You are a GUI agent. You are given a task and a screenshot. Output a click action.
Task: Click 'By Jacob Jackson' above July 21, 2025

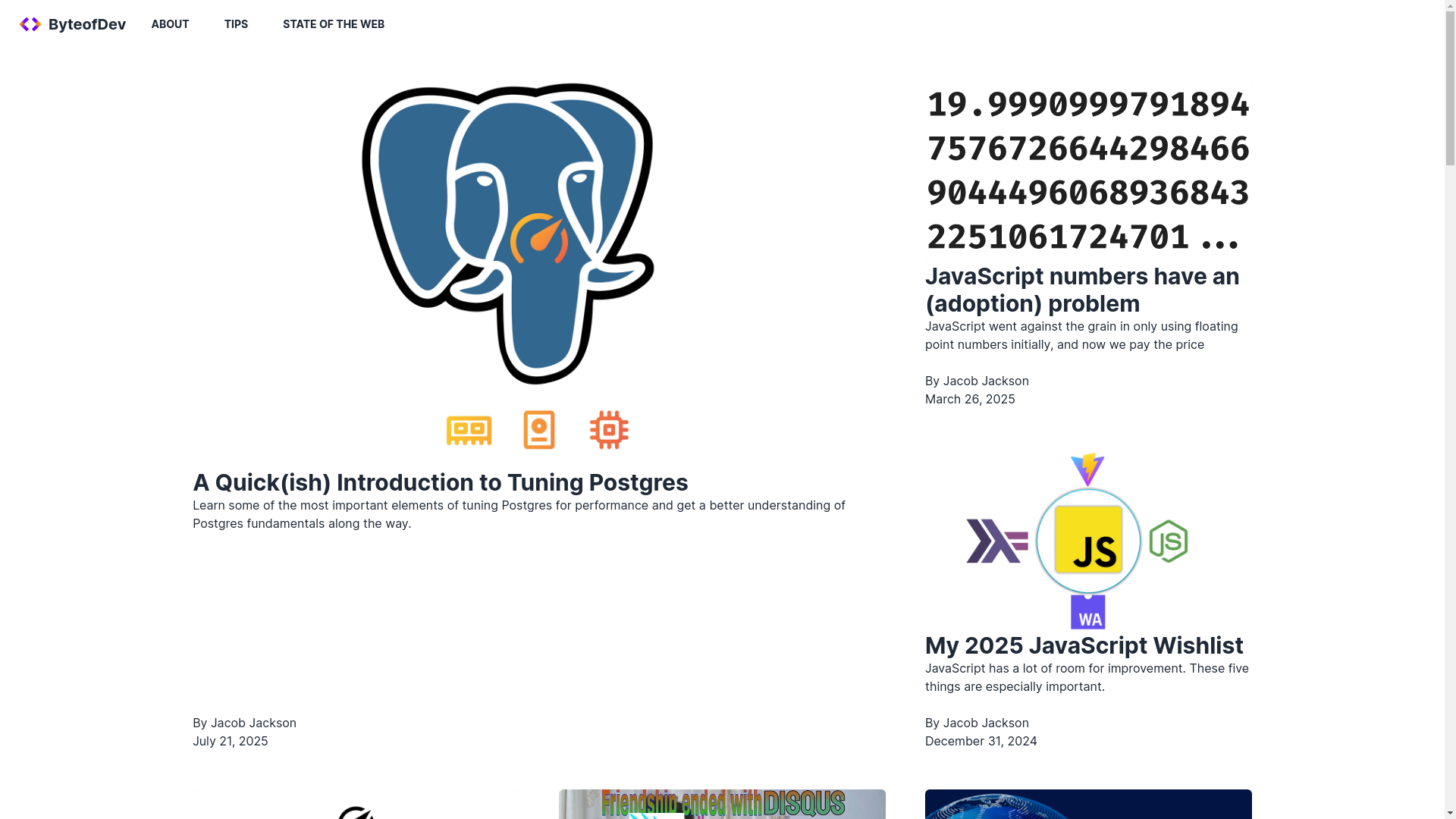[244, 723]
